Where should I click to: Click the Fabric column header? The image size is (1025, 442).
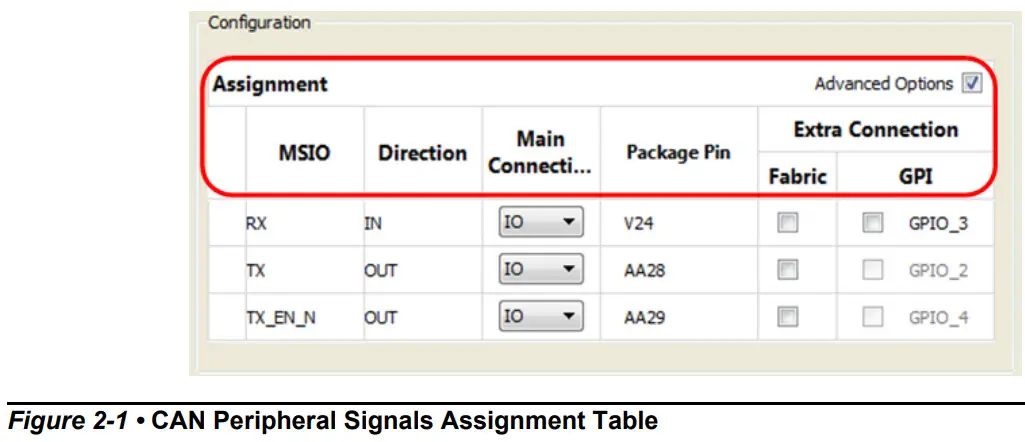pos(797,177)
